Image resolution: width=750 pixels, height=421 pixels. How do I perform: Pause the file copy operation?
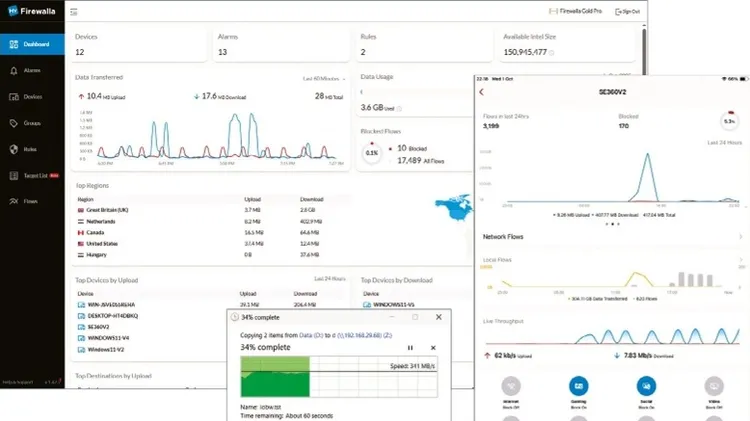pos(410,348)
